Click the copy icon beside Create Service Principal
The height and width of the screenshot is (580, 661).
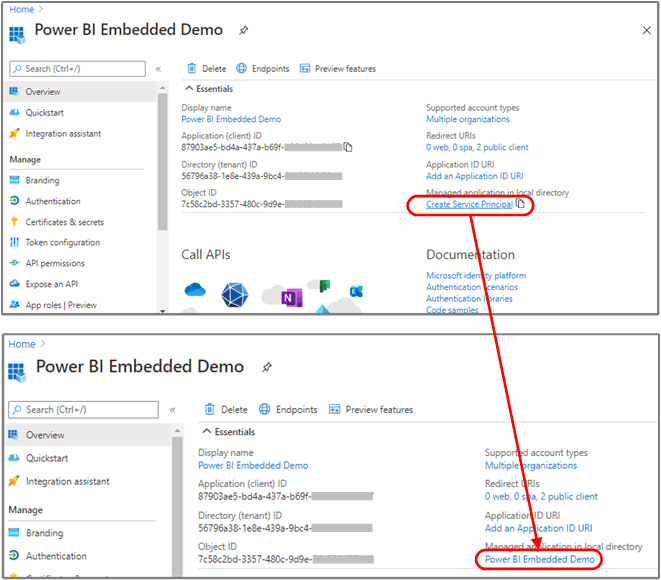coord(521,204)
